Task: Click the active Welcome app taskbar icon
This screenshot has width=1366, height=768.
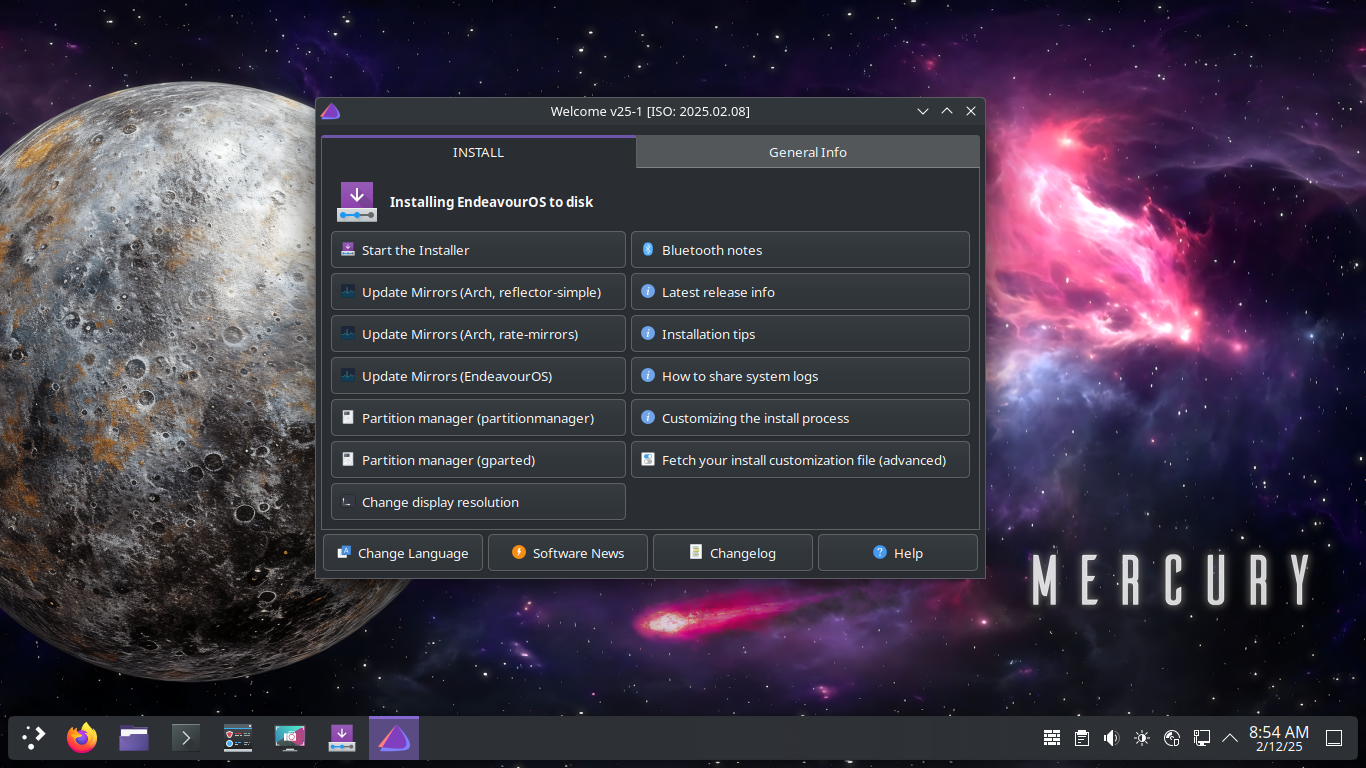Action: (394, 738)
